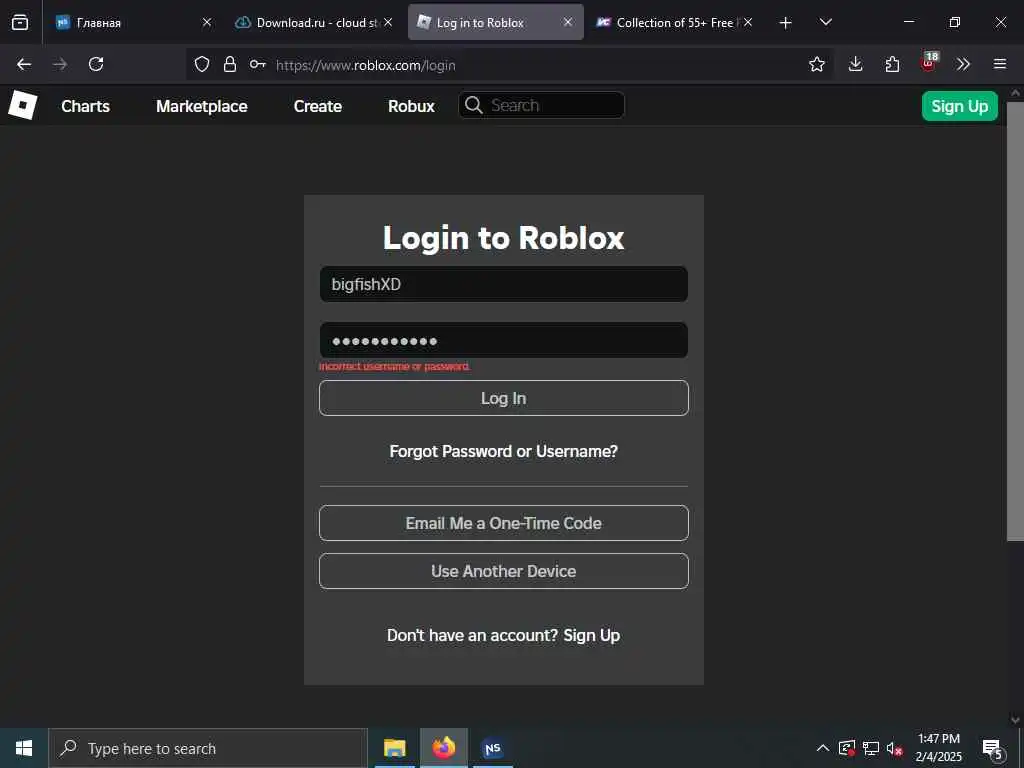Image resolution: width=1024 pixels, height=768 pixels.
Task: Click the green Sign Up button
Action: (959, 106)
